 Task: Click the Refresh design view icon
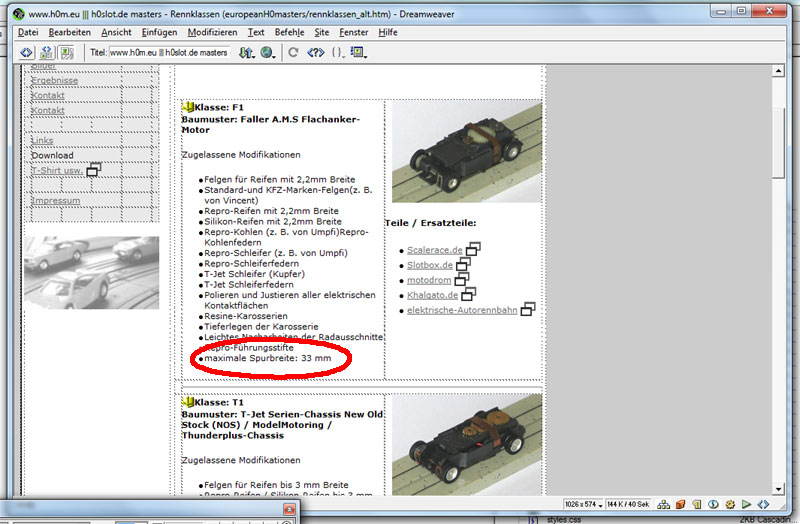pyautogui.click(x=293, y=52)
